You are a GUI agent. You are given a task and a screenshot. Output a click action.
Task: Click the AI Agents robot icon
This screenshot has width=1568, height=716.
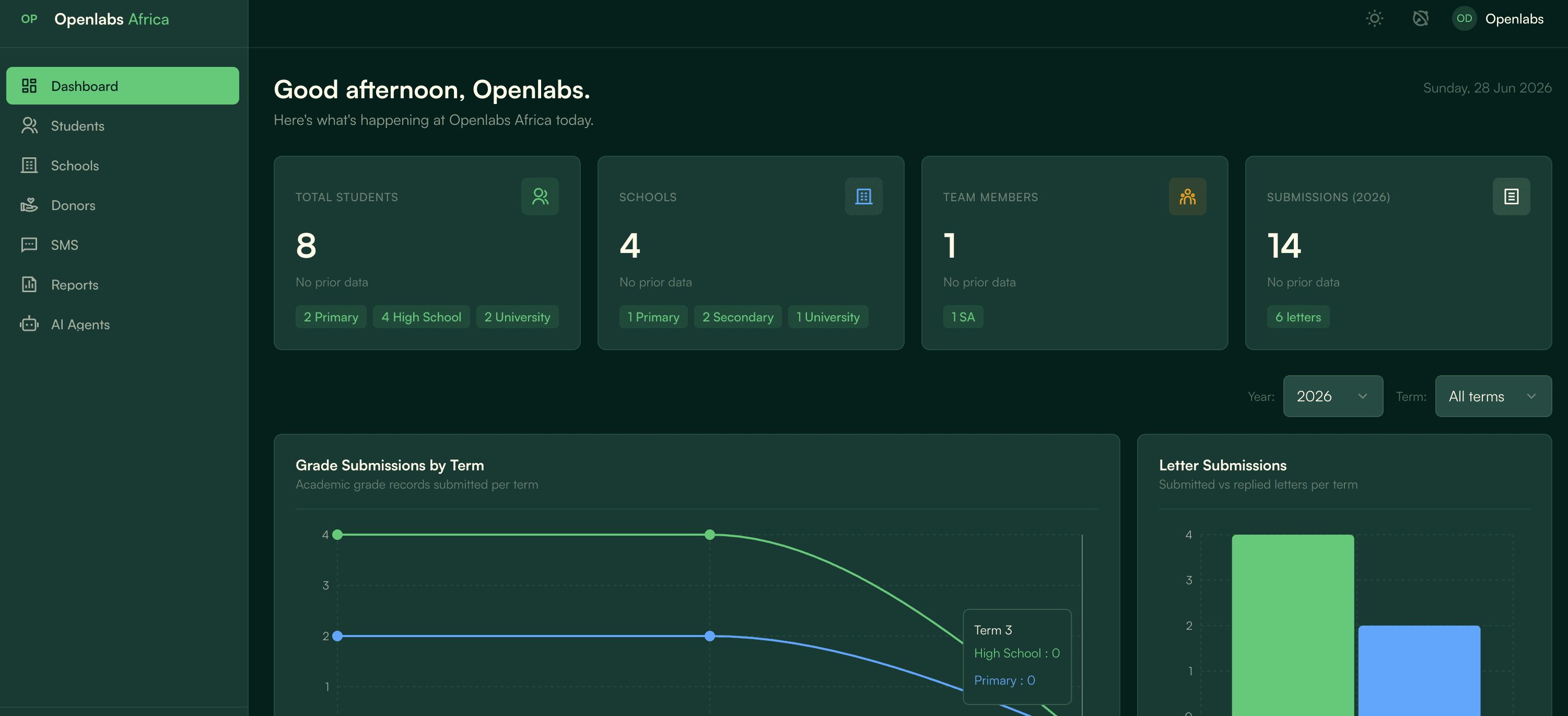[29, 324]
